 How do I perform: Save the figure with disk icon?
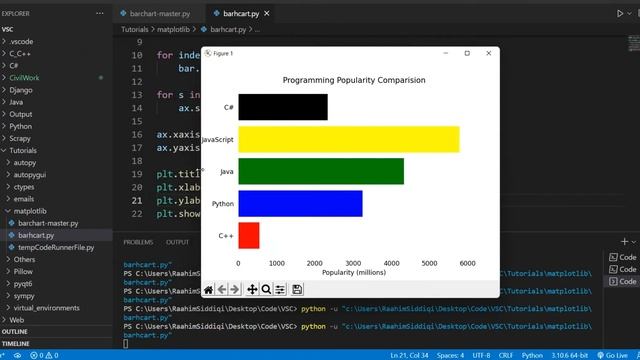pos(297,289)
